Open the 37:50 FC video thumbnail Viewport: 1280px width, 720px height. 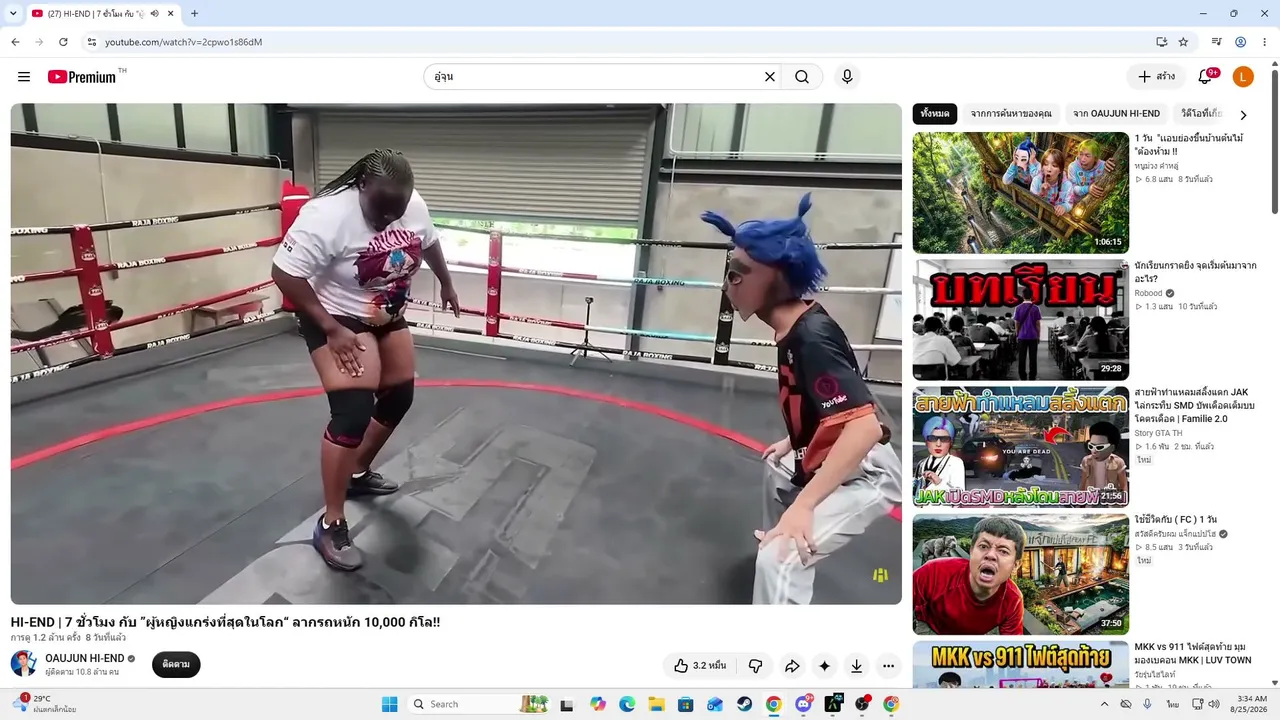tap(1021, 574)
